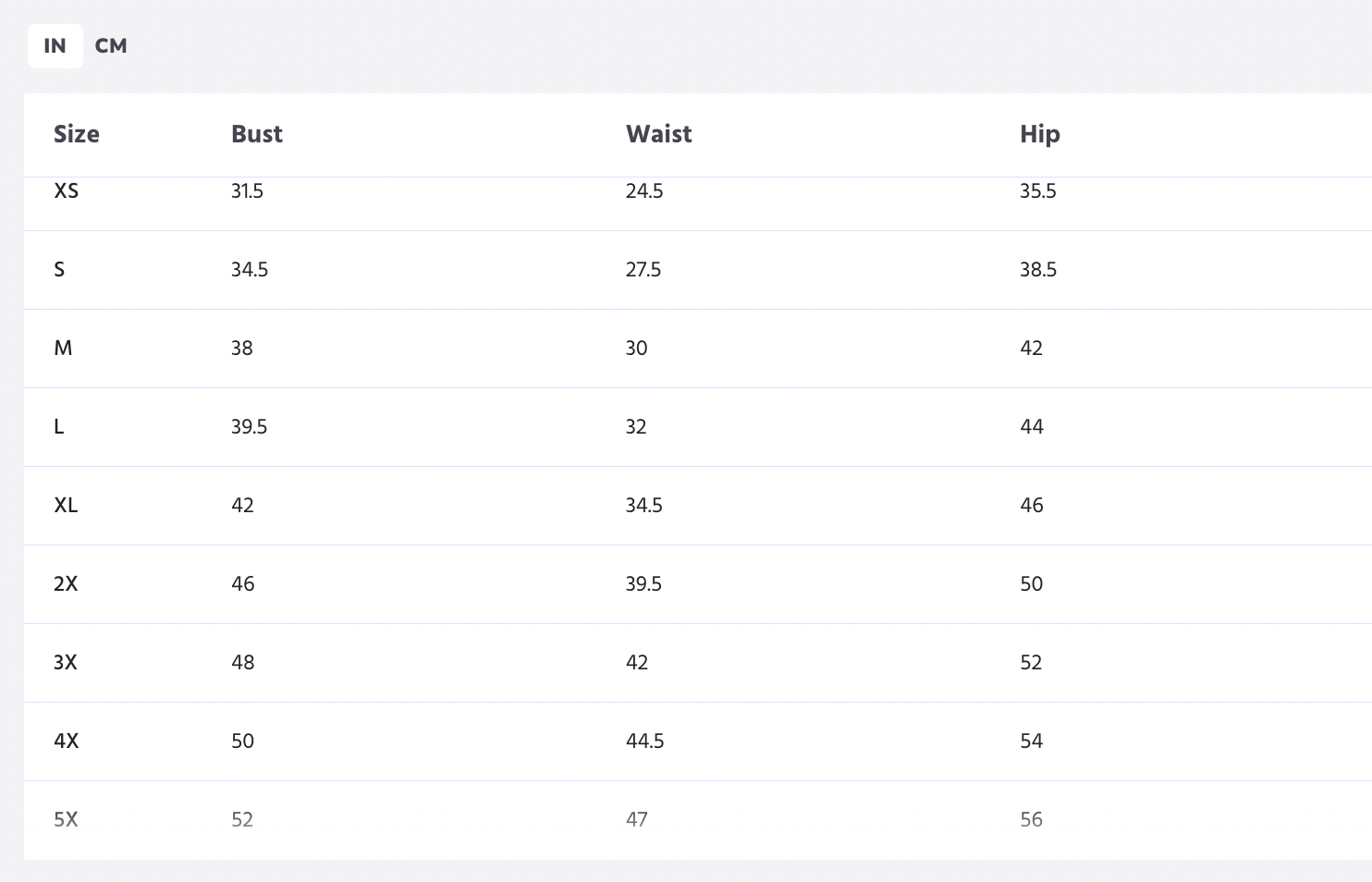The image size is (1372, 882).
Task: Click bust value 39.5 for size L
Action: [x=250, y=427]
